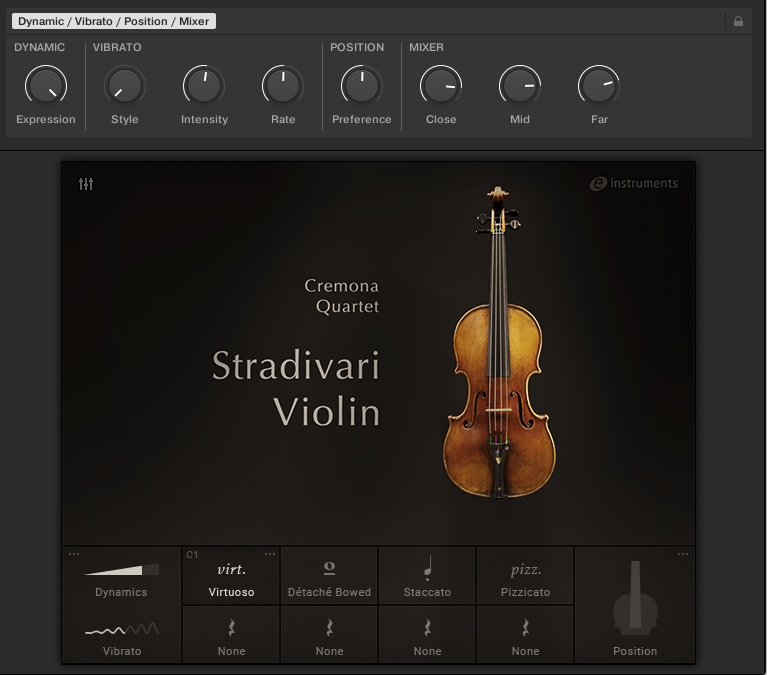
Task: Activate the Virtuoso articulation slot
Action: pyautogui.click(x=231, y=576)
